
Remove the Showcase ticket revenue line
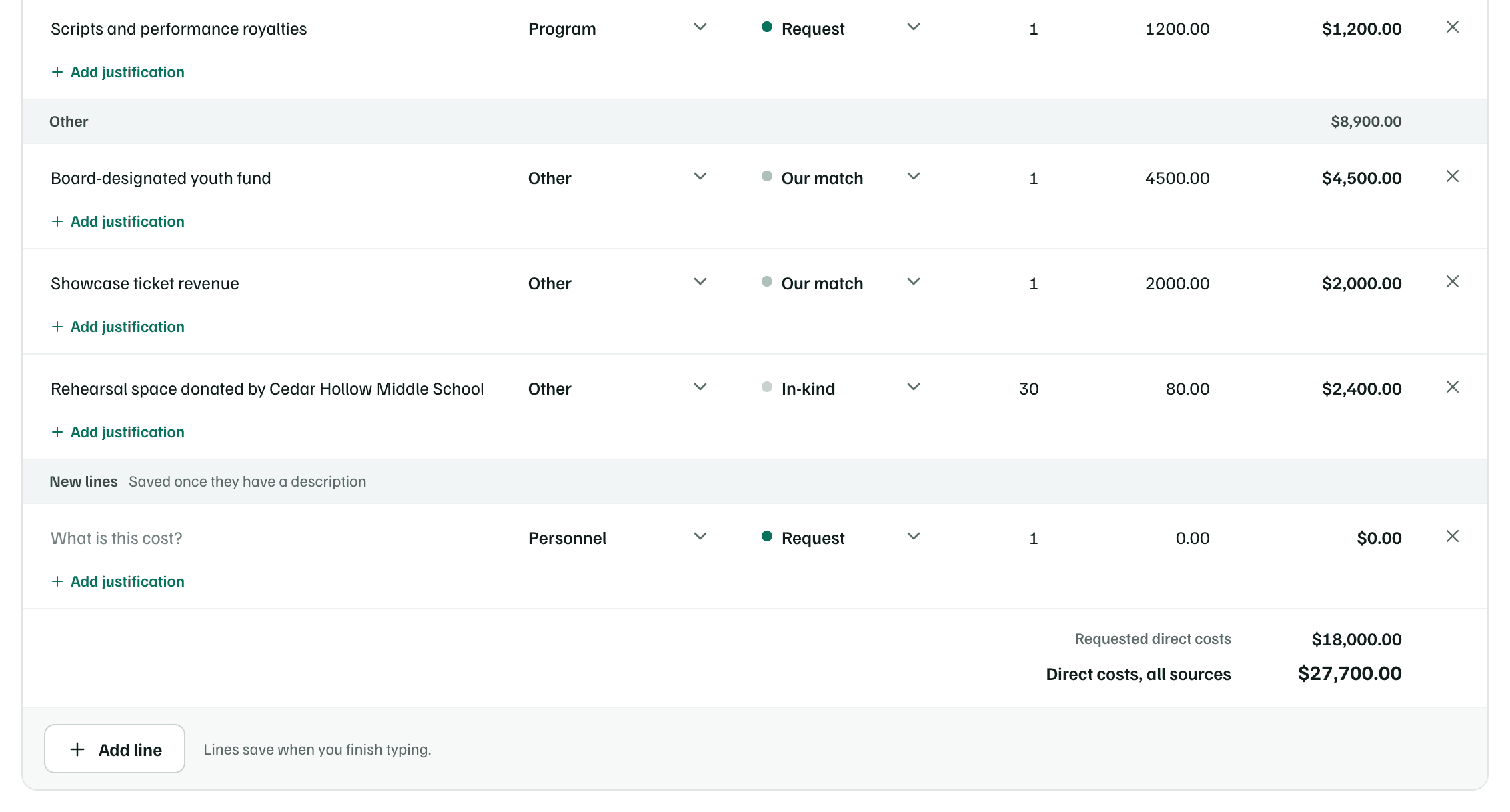coord(1452,282)
